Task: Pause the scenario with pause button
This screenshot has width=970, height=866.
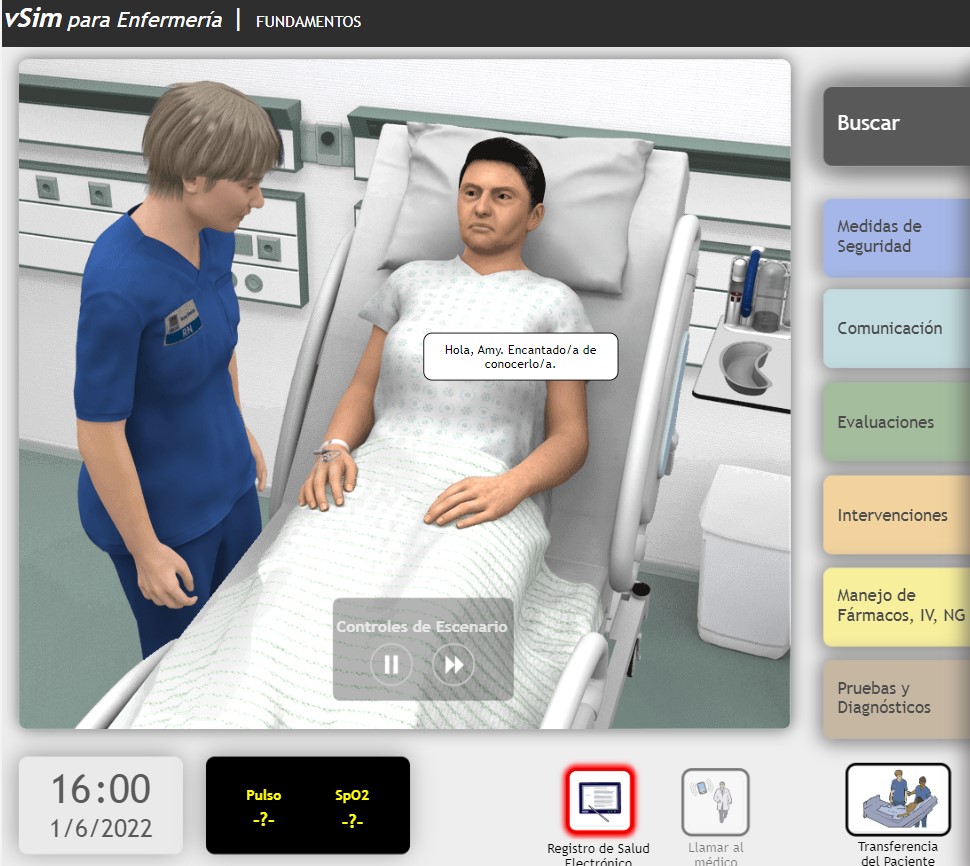Action: 391,665
